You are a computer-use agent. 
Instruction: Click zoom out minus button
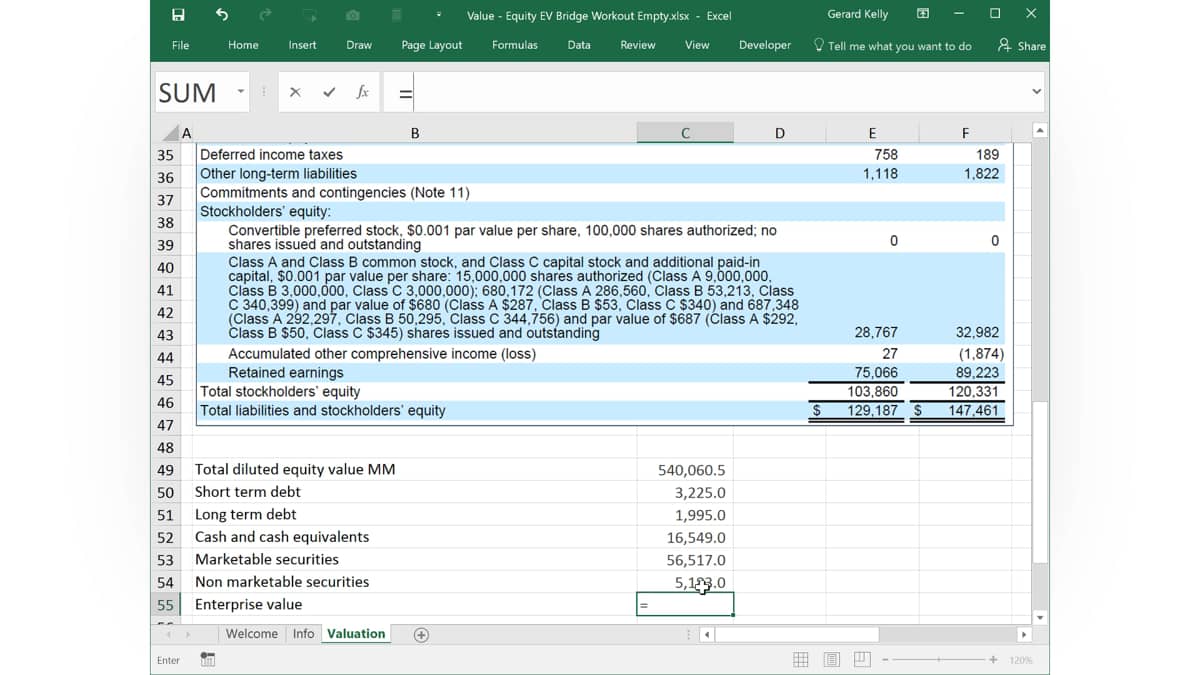pos(886,660)
